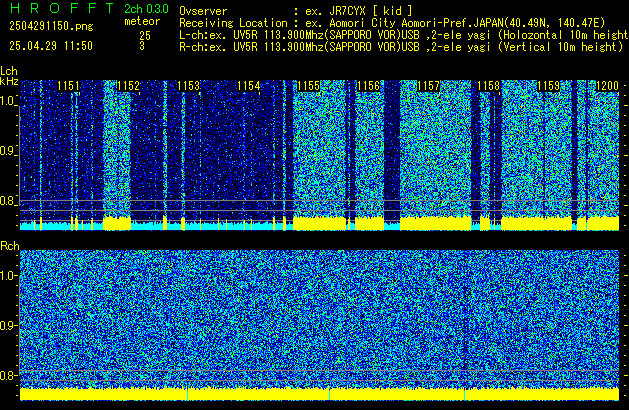
Task: Click the Rch 1.0 frequency axis label
Action: [x=8, y=276]
